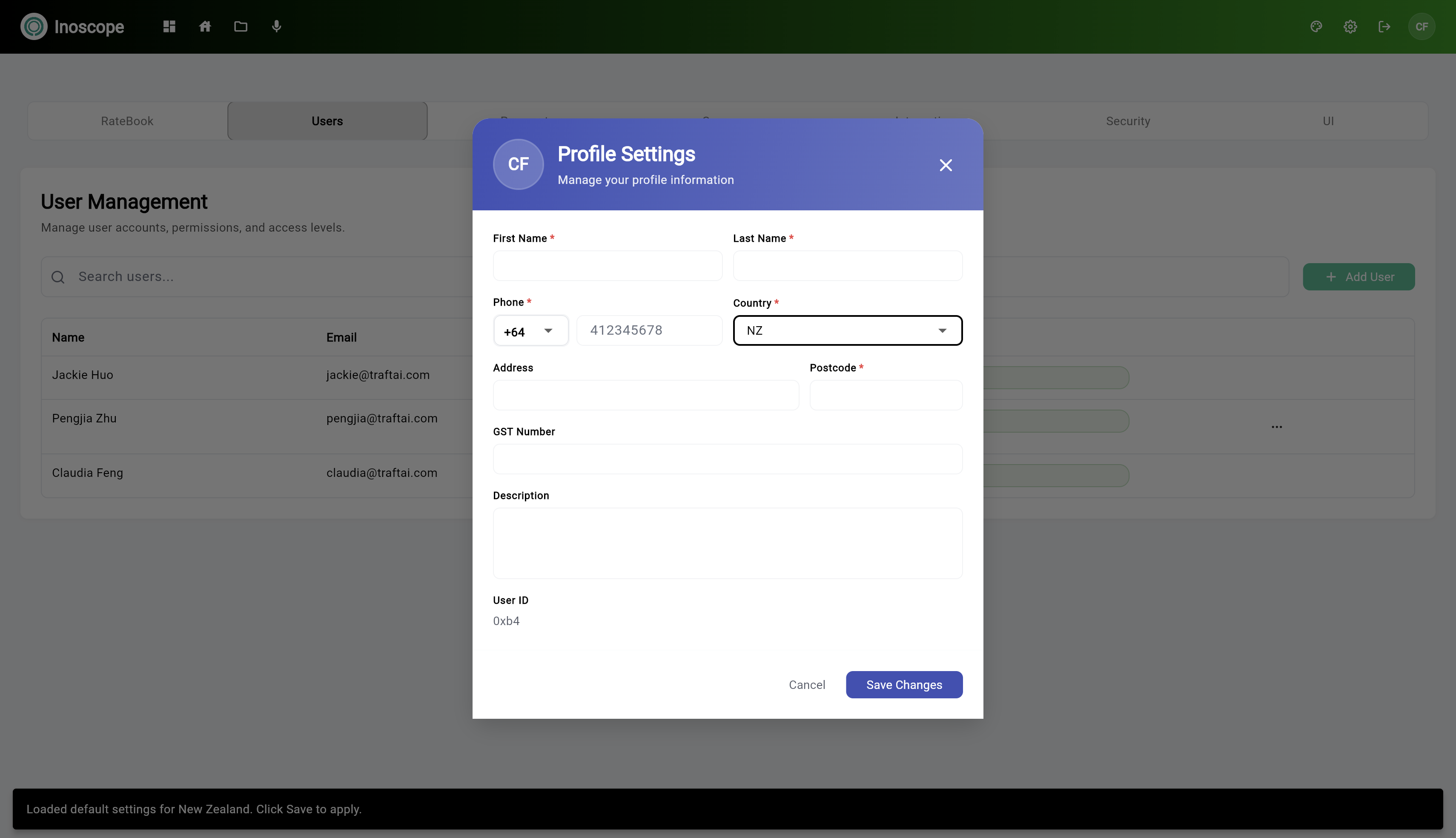Viewport: 1456px width, 838px height.
Task: Expand the NZ Country dropdown
Action: 846,330
